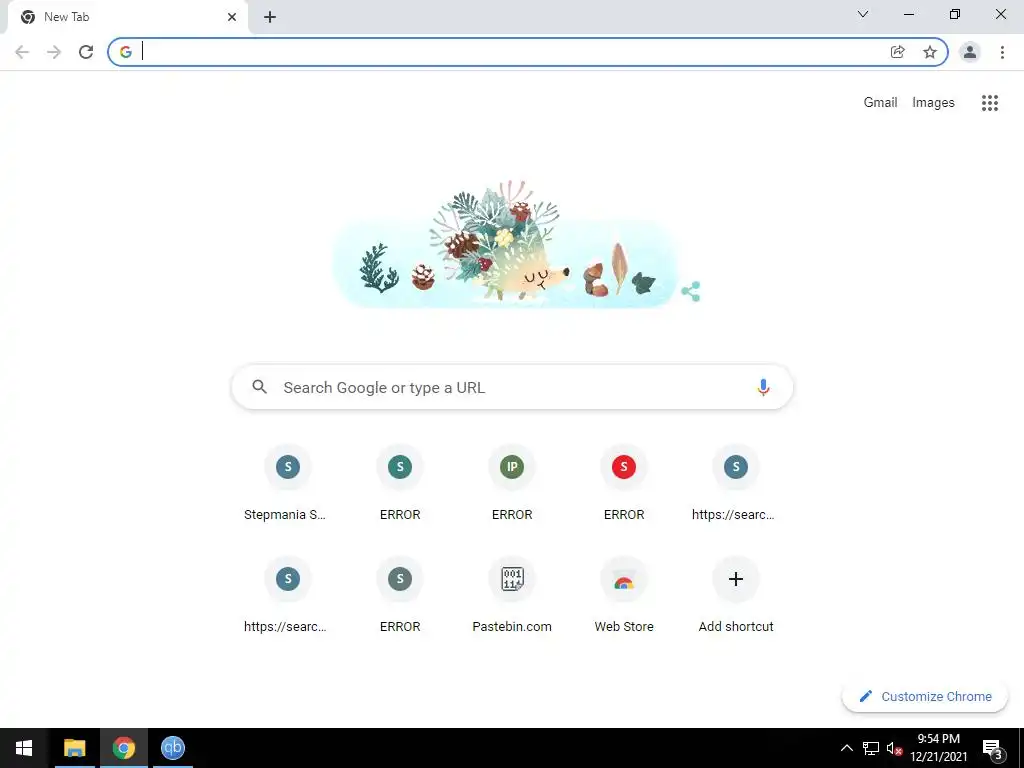Go back with the back arrow
This screenshot has width=1024, height=768.
coord(22,52)
